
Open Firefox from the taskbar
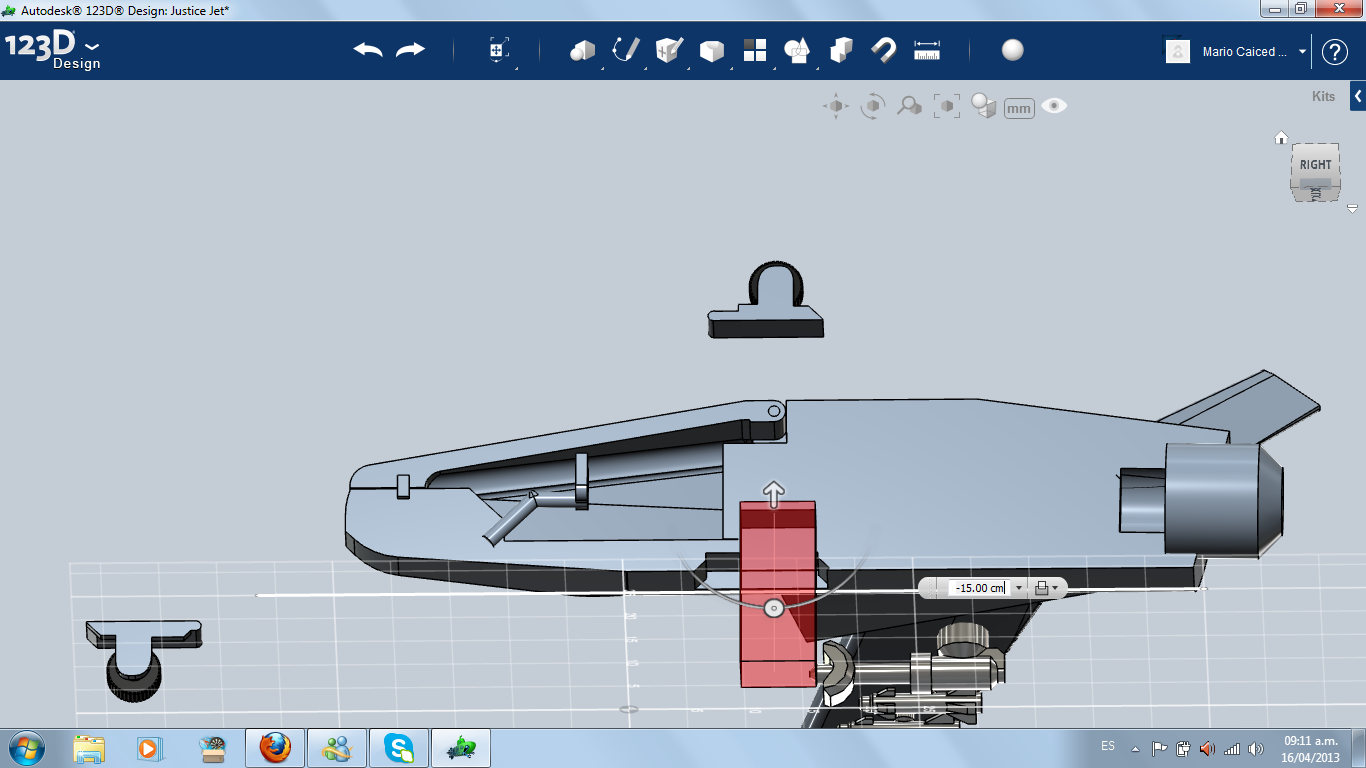coord(274,748)
